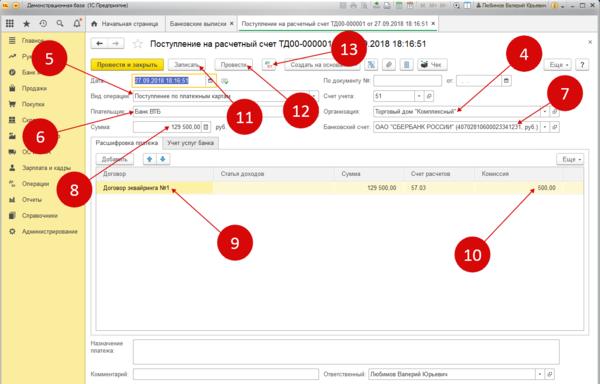Open Создать на основании dropdown

(x=322, y=65)
